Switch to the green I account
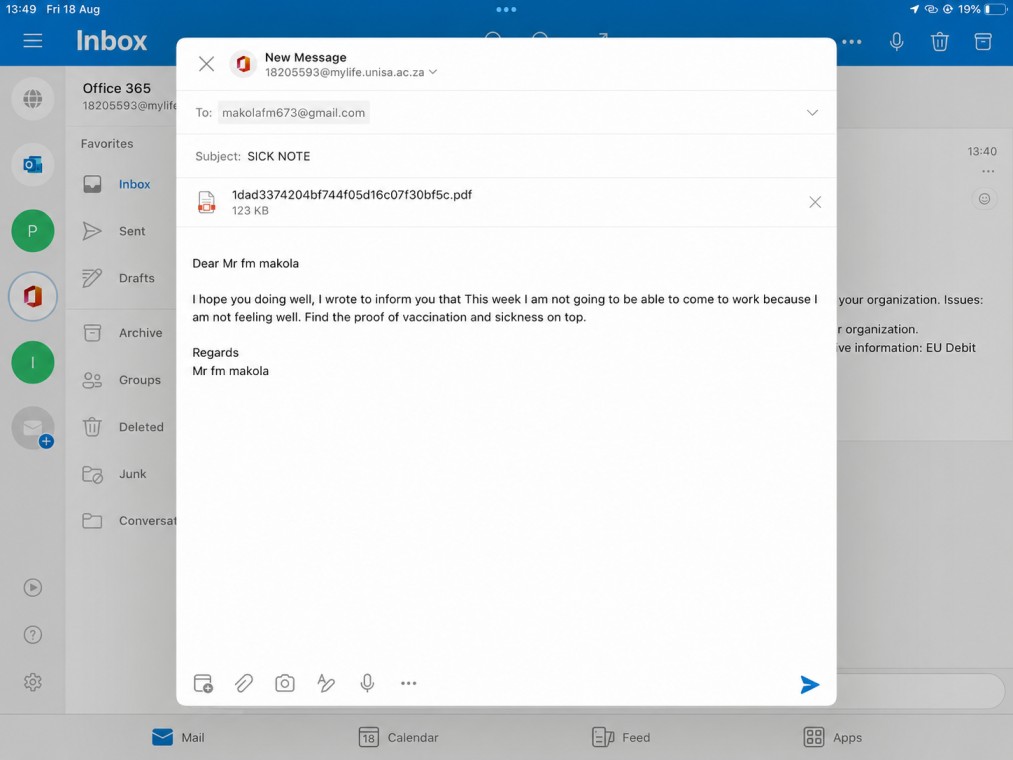The image size is (1013, 760). click(32, 363)
